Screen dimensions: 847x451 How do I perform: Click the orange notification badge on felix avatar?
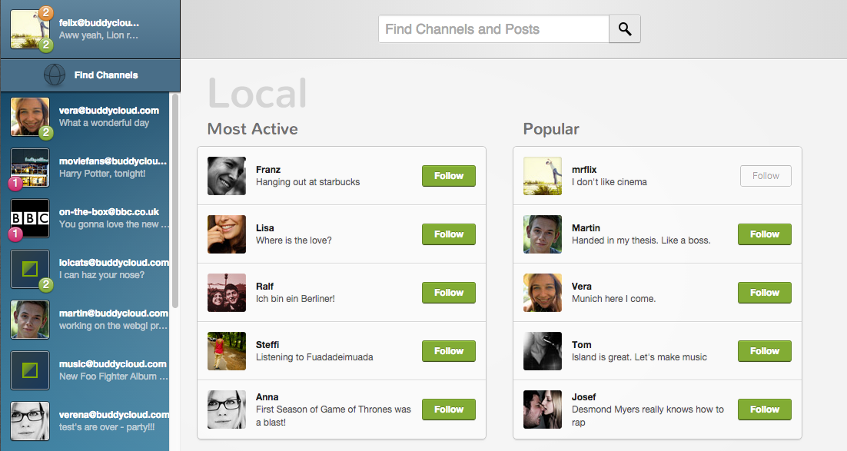(46, 12)
